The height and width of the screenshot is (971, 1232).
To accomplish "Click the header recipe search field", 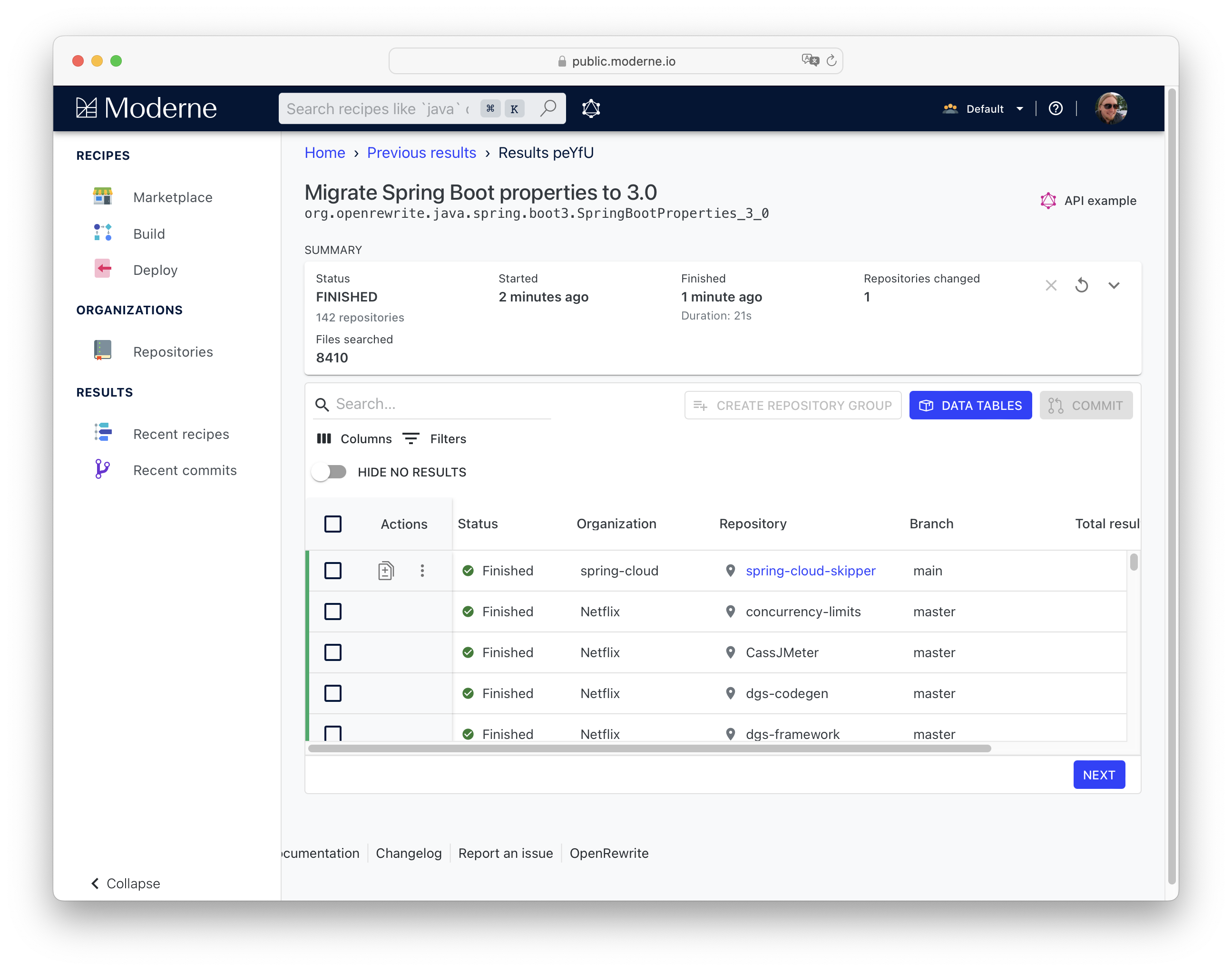I will (422, 108).
